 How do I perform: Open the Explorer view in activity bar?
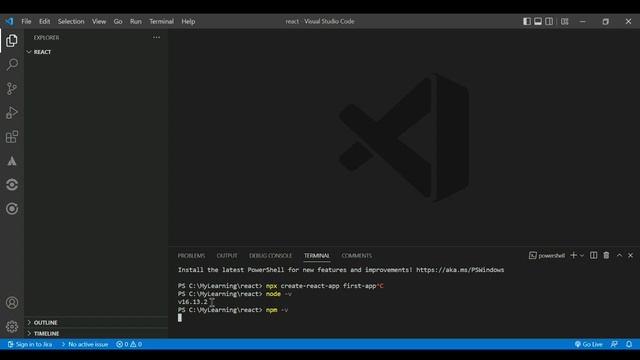12,41
